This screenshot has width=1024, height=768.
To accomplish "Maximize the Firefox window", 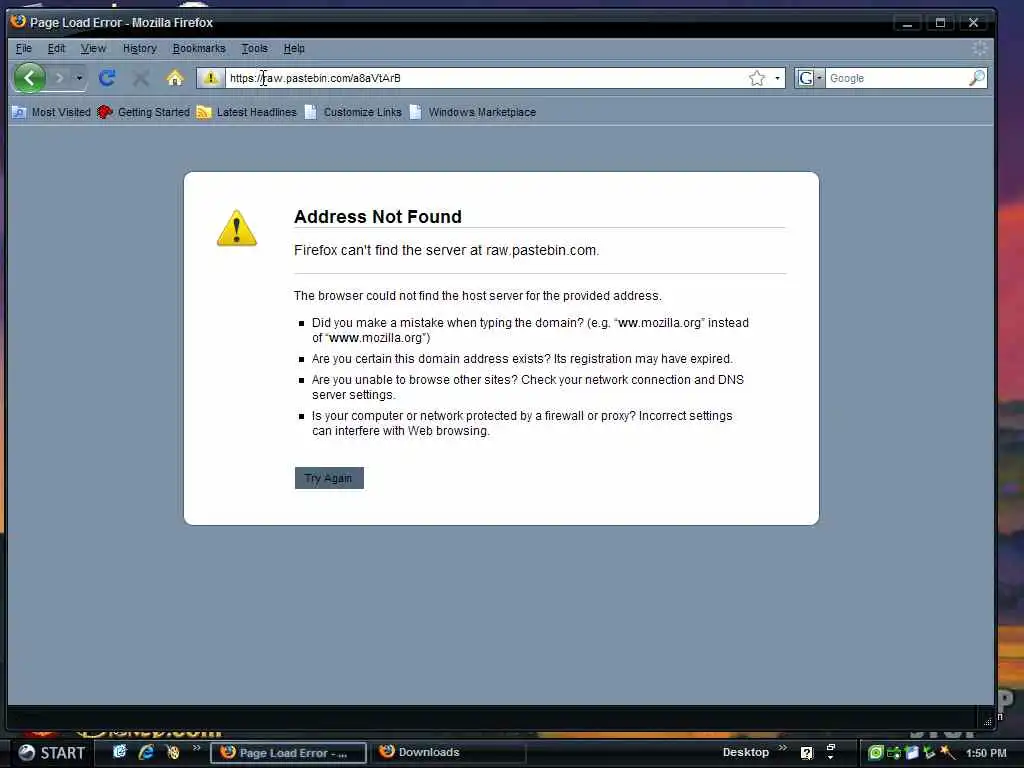I will [940, 23].
